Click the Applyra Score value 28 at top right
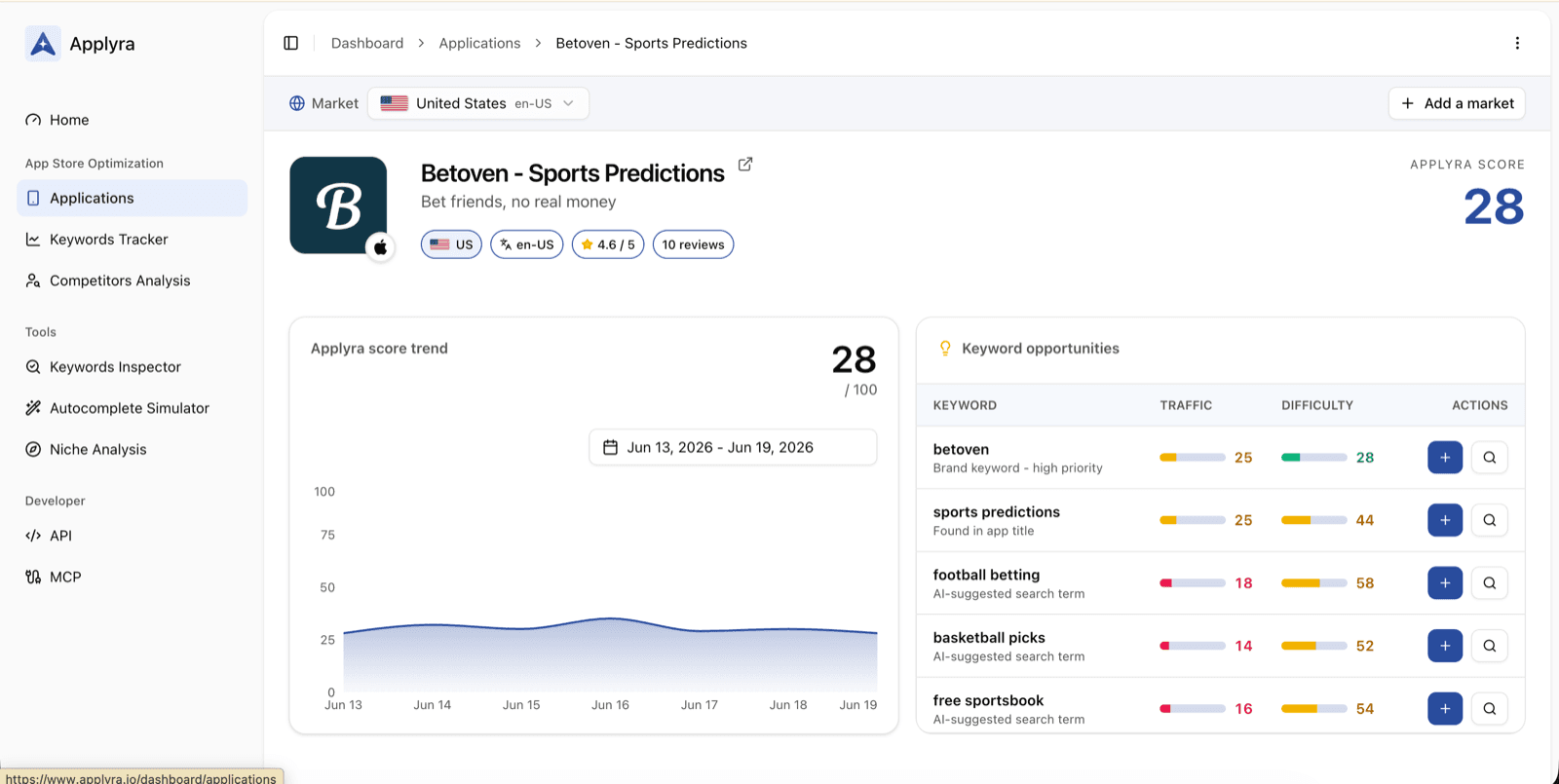Viewport: 1559px width, 784px height. pos(1494,206)
